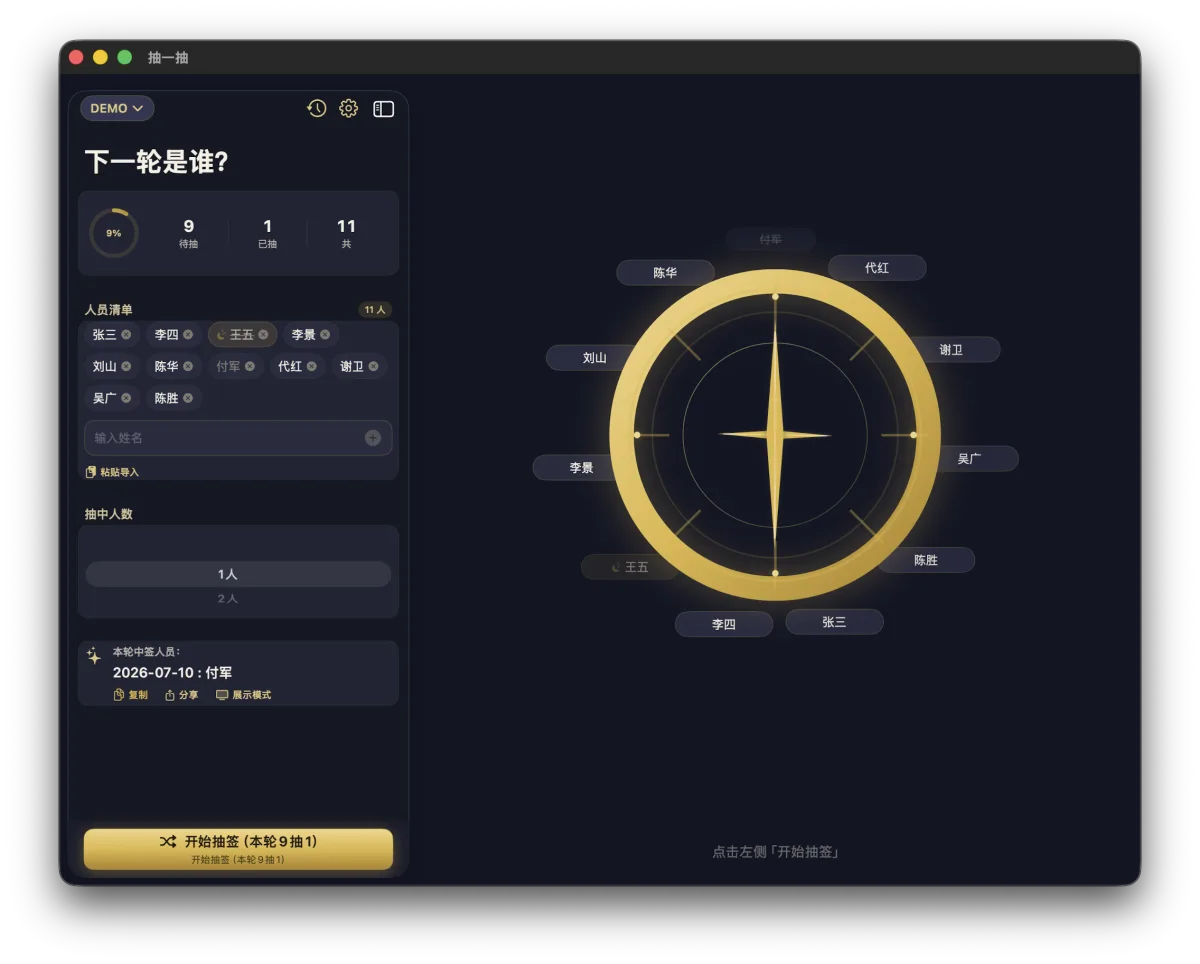Click the 王五 label on the wheel
Image resolution: width=1200 pixels, height=964 pixels.
(630, 567)
